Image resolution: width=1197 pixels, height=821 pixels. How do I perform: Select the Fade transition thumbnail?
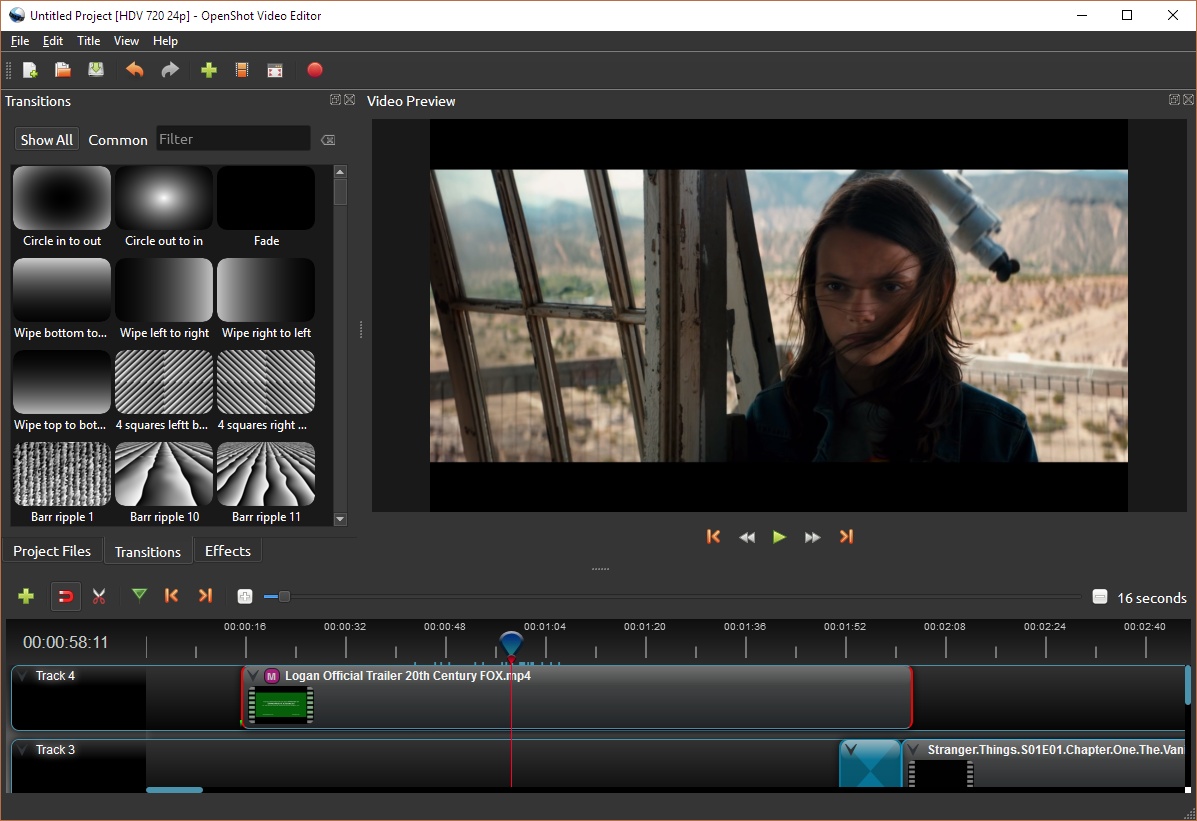(x=266, y=199)
